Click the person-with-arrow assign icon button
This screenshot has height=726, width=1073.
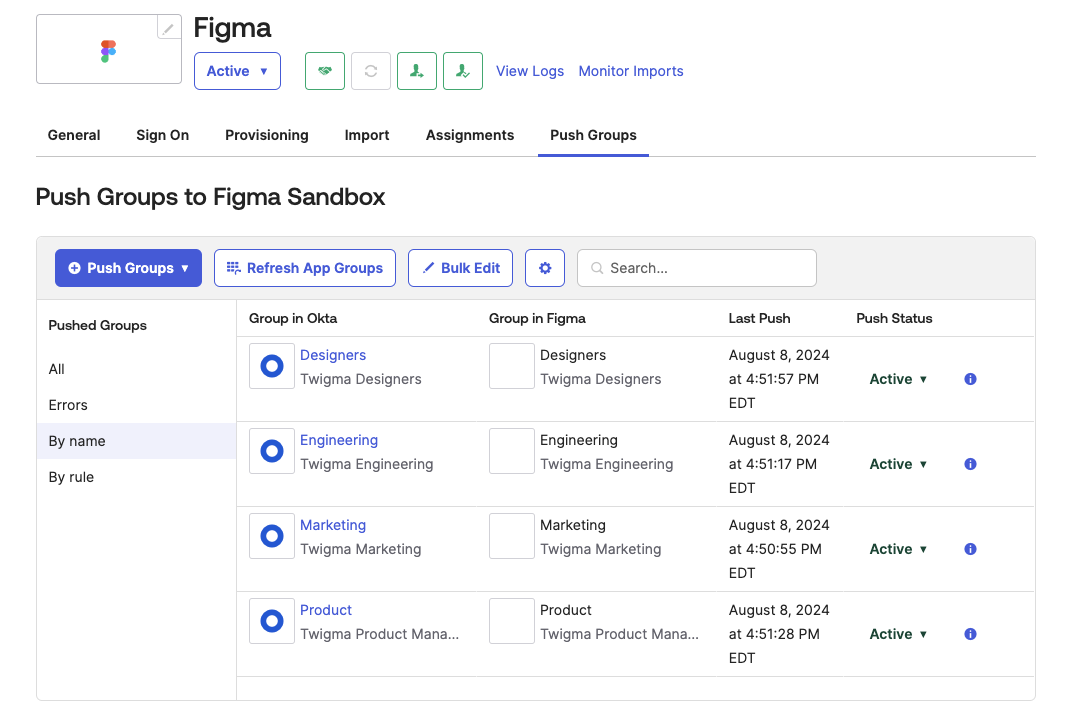(x=417, y=71)
